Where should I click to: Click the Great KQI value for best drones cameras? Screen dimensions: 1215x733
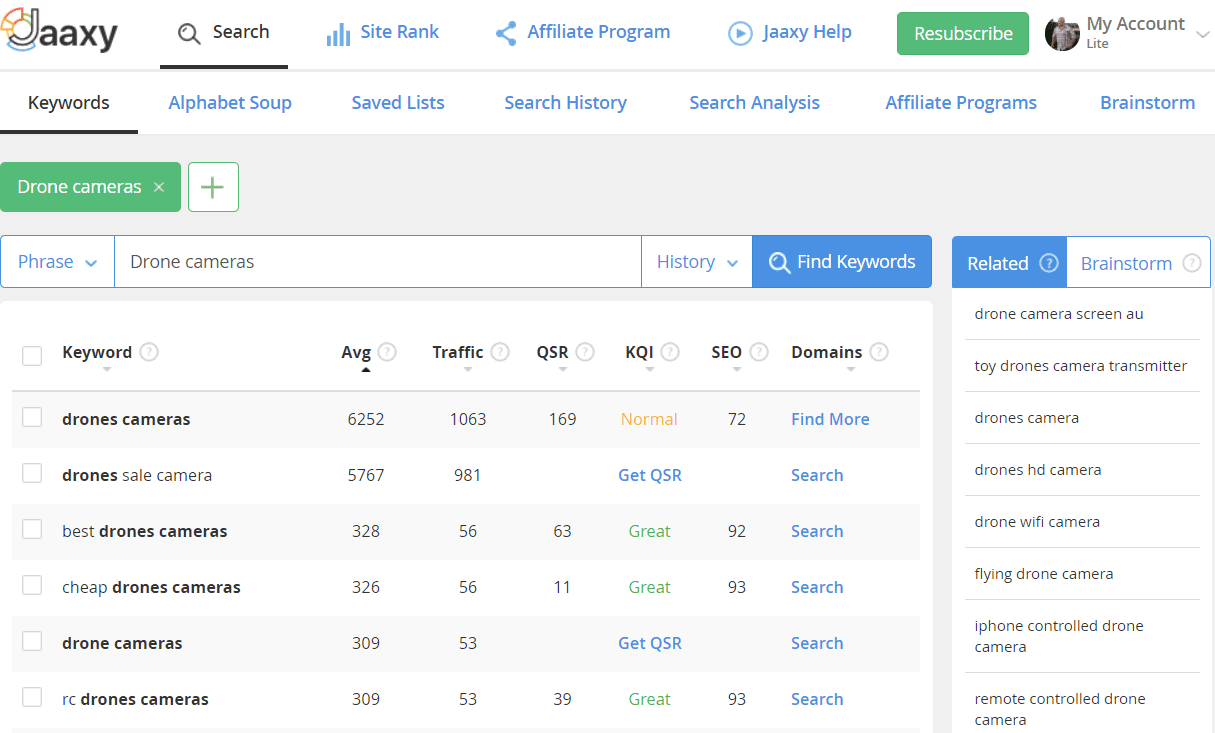650,531
